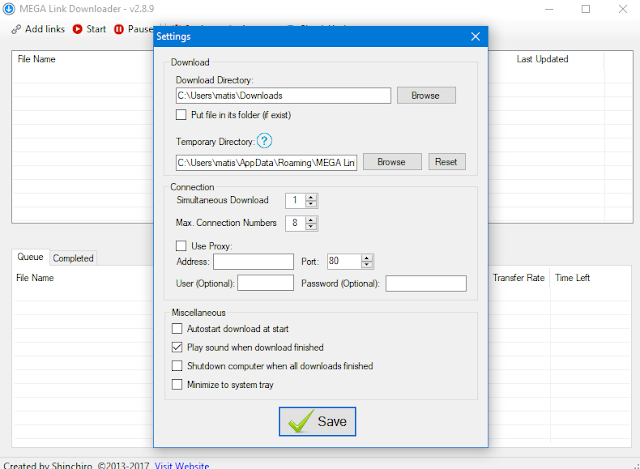
Task: Maximize the MEGA Link Downloader window
Action: pos(586,9)
